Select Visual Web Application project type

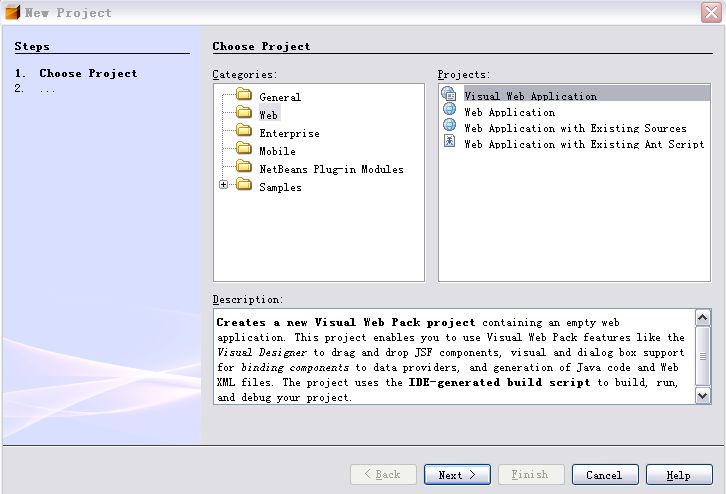[x=586, y=94]
